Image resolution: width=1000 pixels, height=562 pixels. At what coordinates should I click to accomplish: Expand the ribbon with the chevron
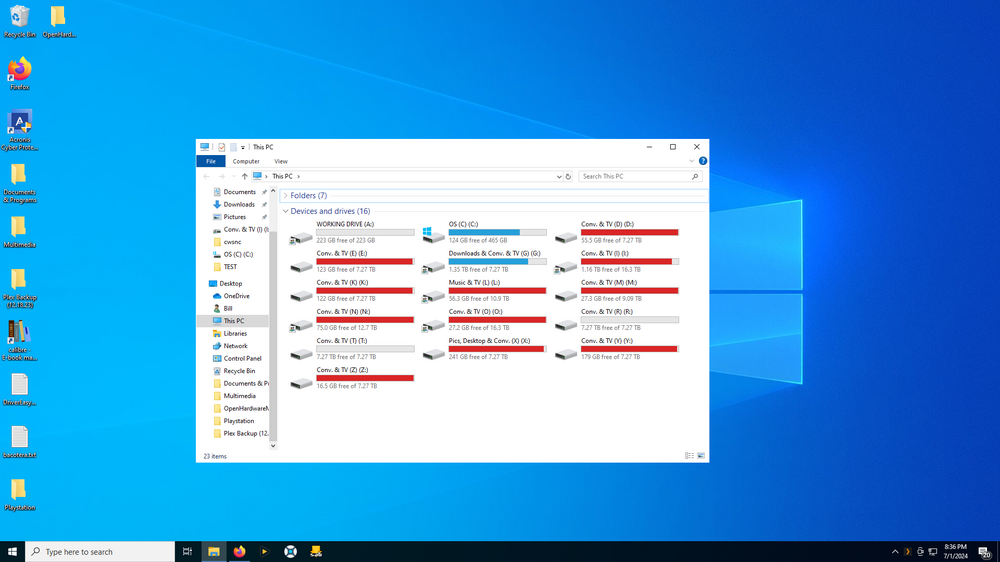pos(691,161)
